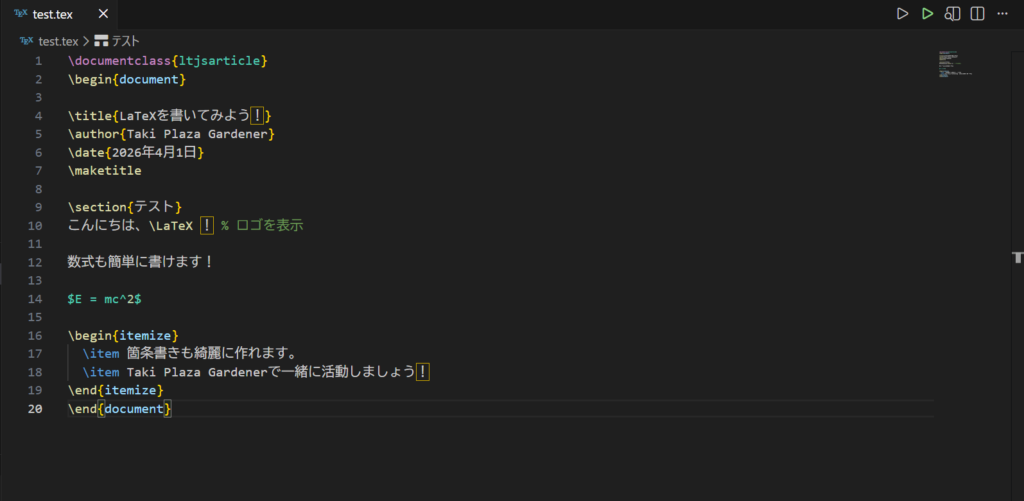The image size is (1024, 501).
Task: Select the test.tex editor tab
Action: (55, 14)
